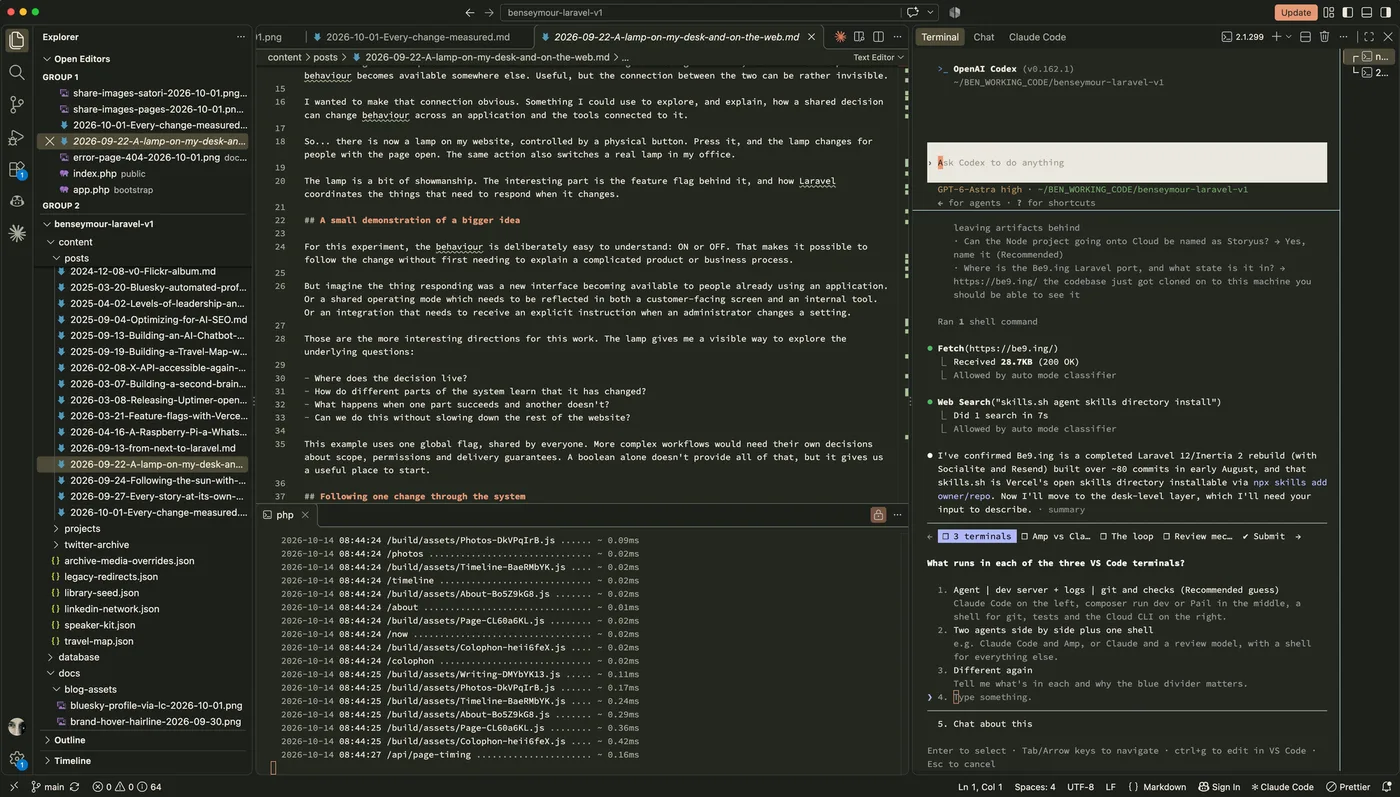
Task: Click the main branch indicator
Action: coord(47,787)
